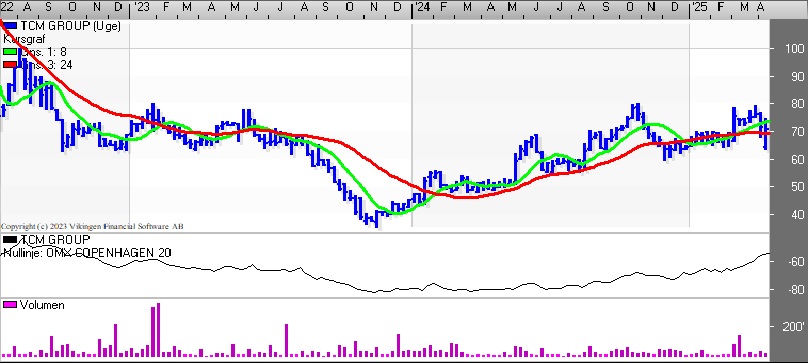Click the black TCM GROUP relative-strength legend swatch
The height and width of the screenshot is (363, 810).
[x=10, y=240]
